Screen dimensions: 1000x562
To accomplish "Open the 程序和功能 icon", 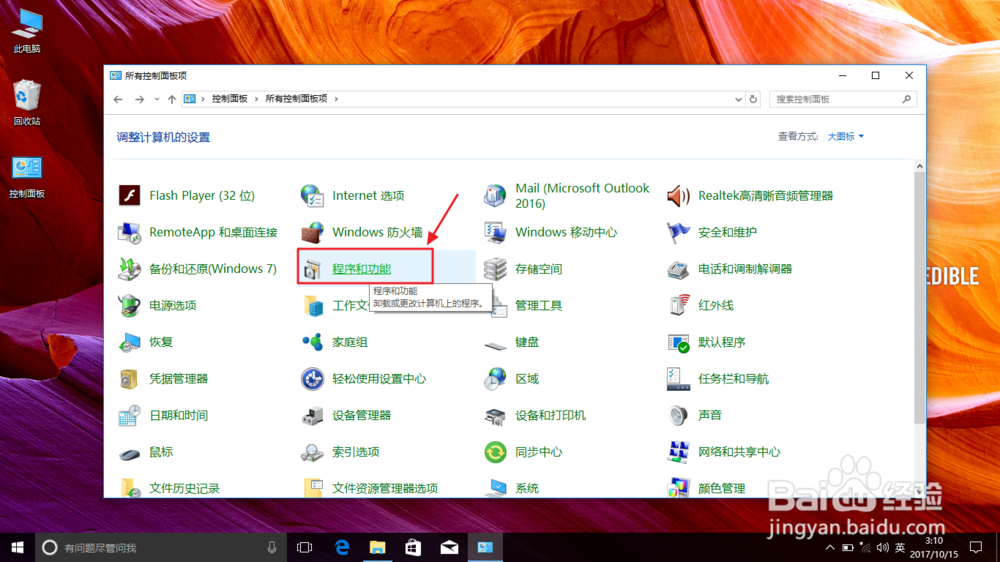I will [312, 269].
